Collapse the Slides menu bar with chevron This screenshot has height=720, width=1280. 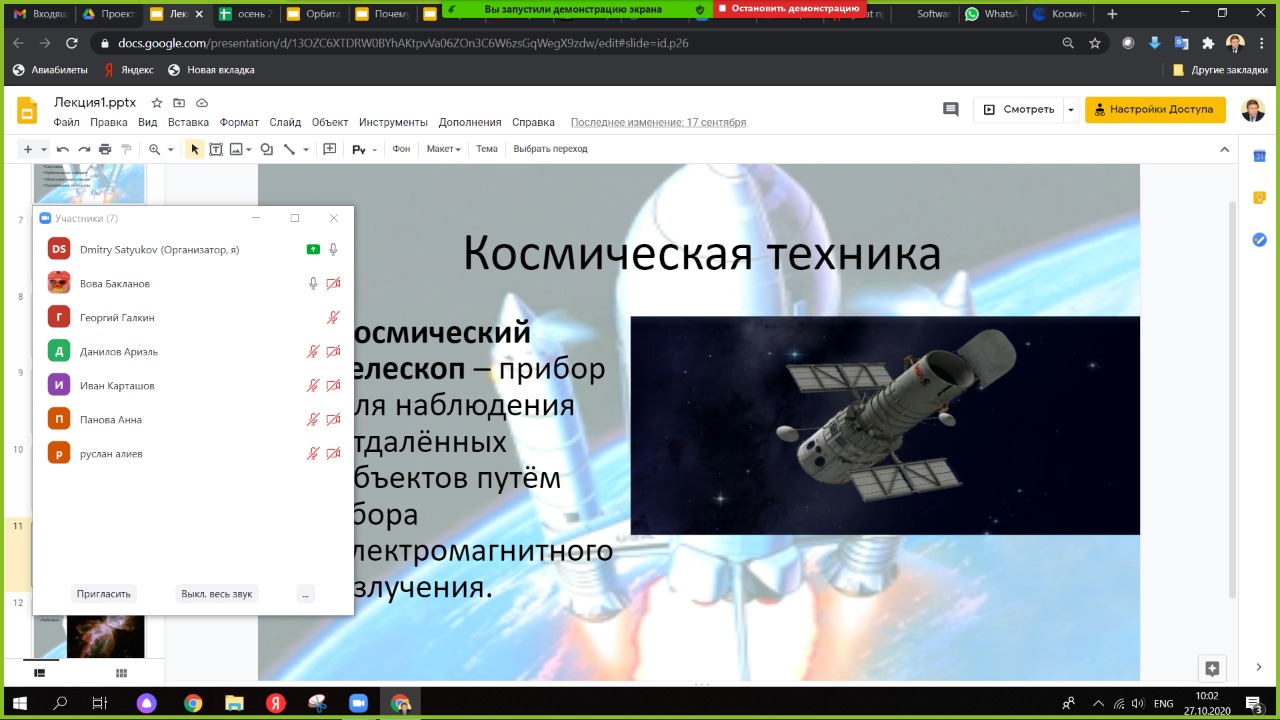click(x=1225, y=149)
